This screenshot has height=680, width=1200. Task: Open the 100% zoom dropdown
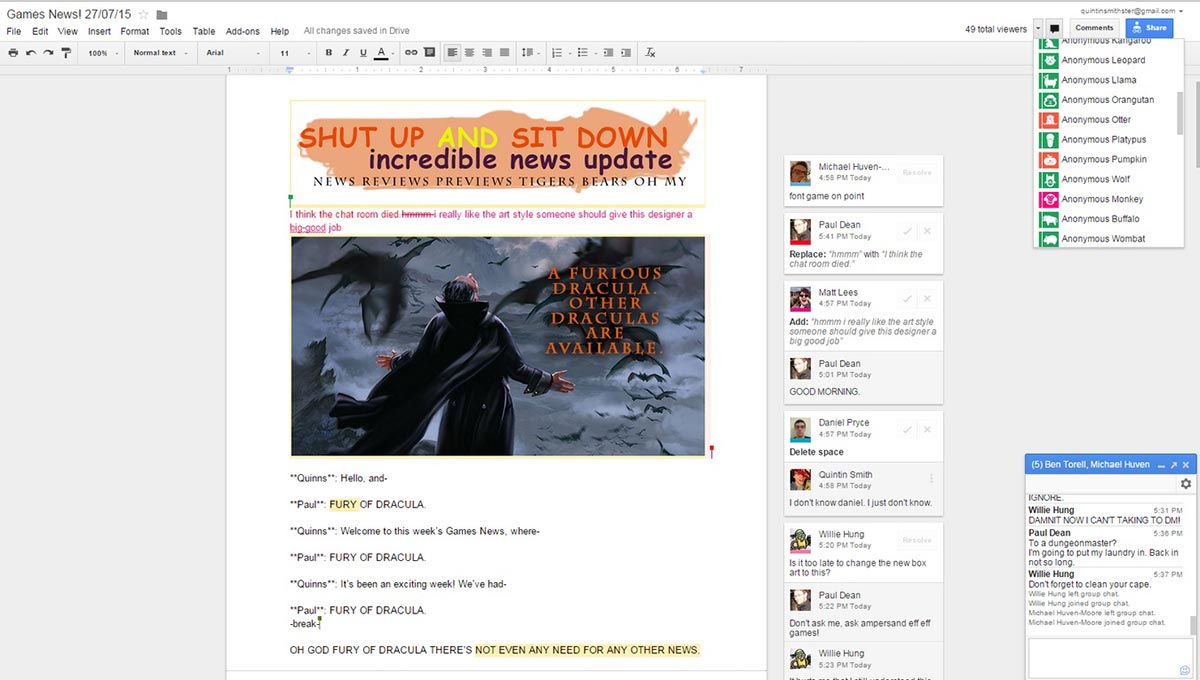point(102,53)
